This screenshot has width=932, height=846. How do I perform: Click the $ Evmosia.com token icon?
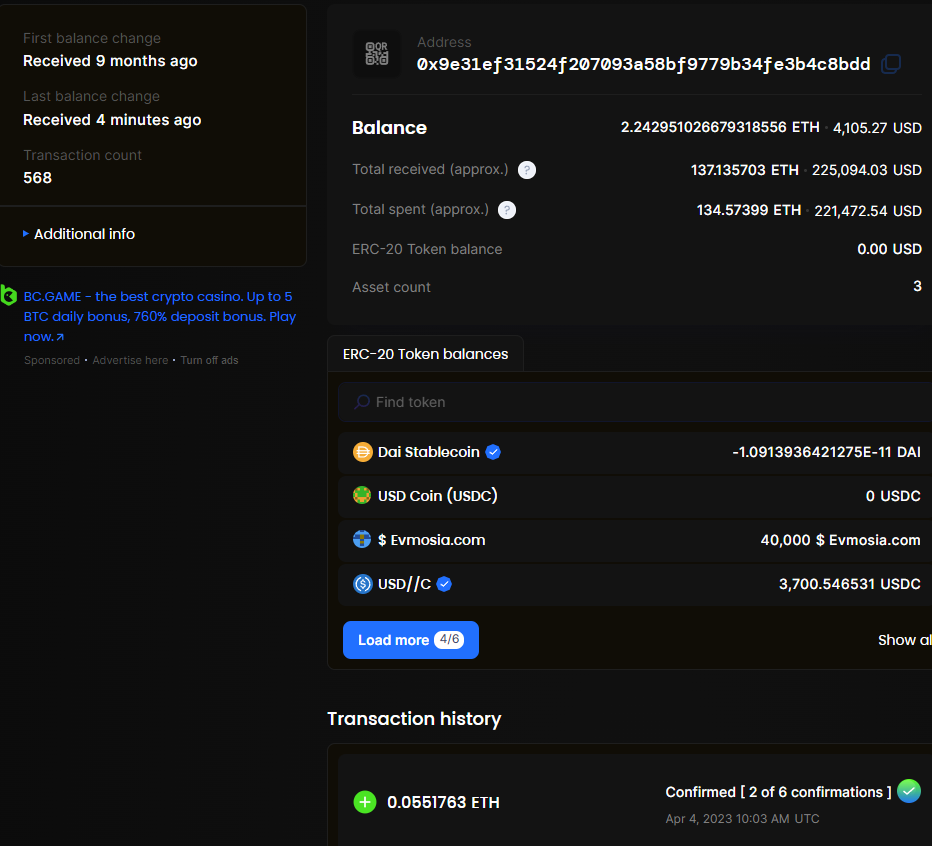pos(363,540)
